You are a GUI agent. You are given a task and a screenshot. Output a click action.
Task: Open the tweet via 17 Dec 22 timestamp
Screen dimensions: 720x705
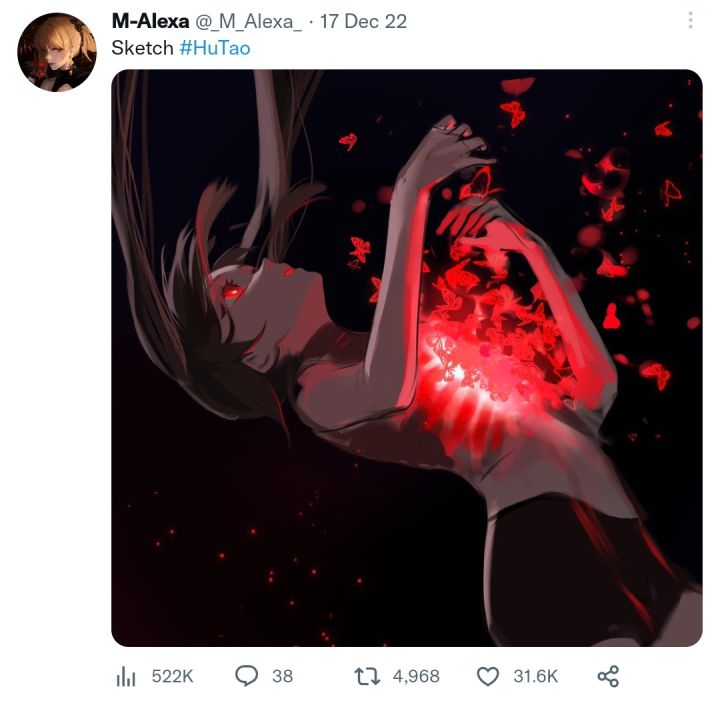coord(363,22)
